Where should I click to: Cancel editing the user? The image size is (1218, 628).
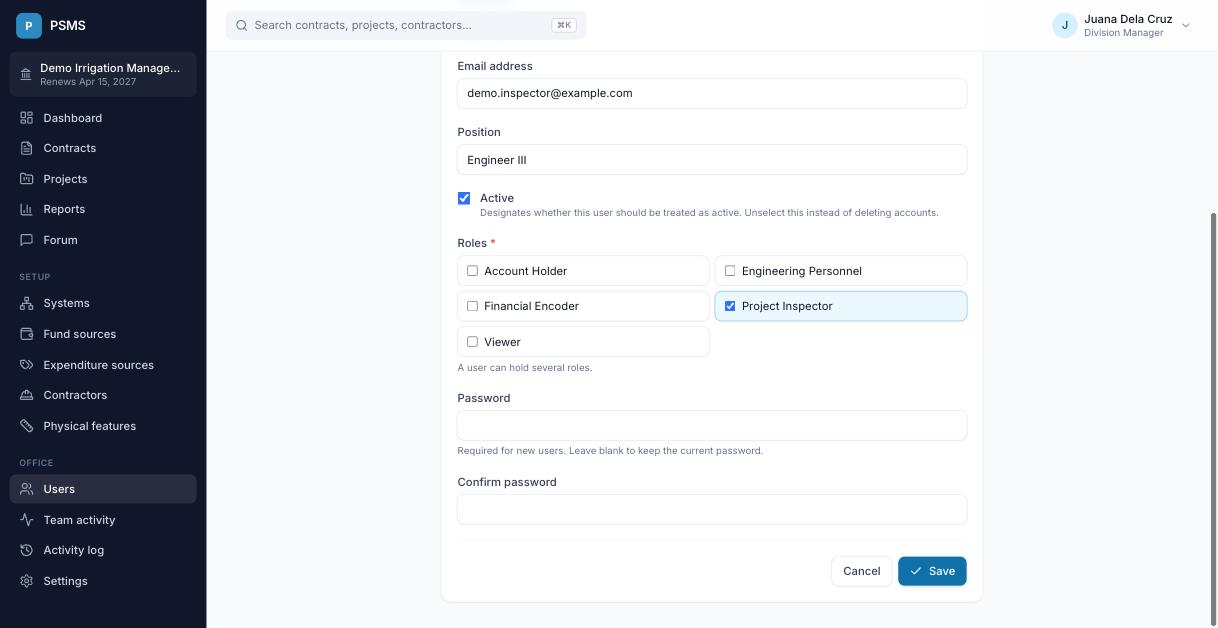pos(861,571)
